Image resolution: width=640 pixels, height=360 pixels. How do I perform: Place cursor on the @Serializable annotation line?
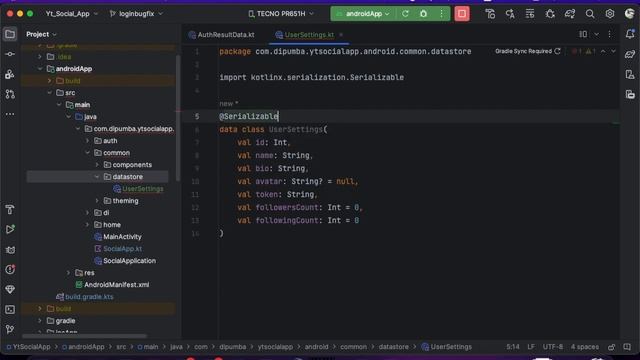tap(249, 116)
